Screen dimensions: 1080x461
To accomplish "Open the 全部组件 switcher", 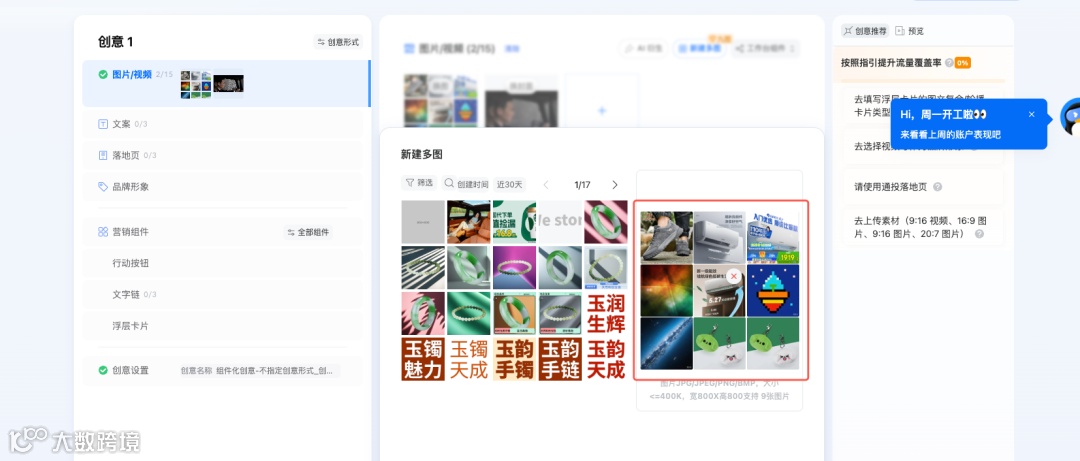I will click(x=309, y=232).
